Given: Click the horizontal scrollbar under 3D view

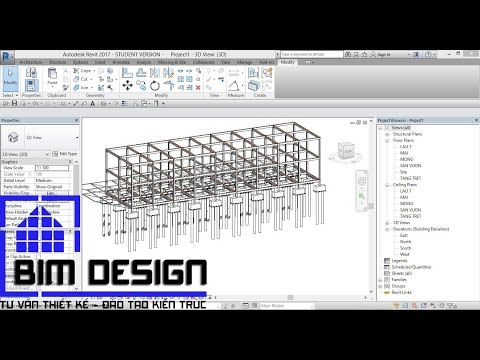Looking at the screenshot, I should 290,297.
